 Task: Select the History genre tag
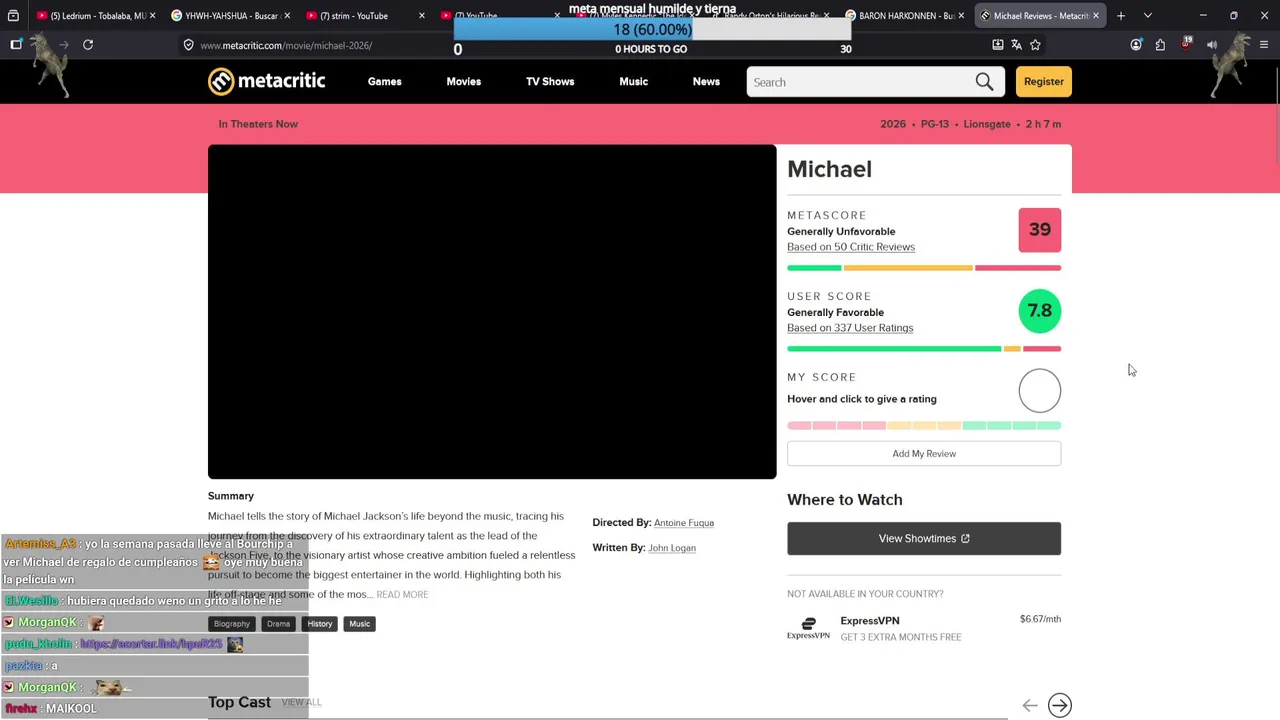[320, 624]
